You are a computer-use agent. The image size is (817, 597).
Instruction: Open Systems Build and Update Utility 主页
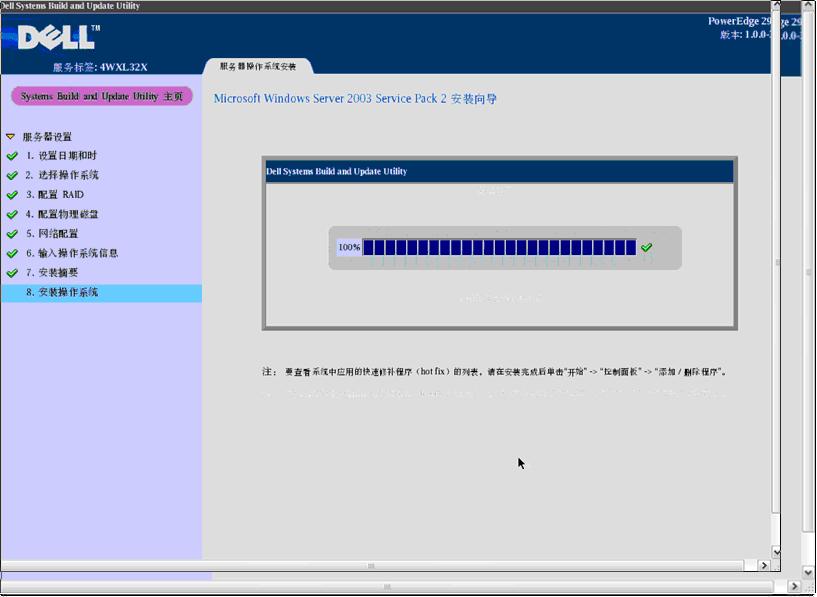(102, 96)
